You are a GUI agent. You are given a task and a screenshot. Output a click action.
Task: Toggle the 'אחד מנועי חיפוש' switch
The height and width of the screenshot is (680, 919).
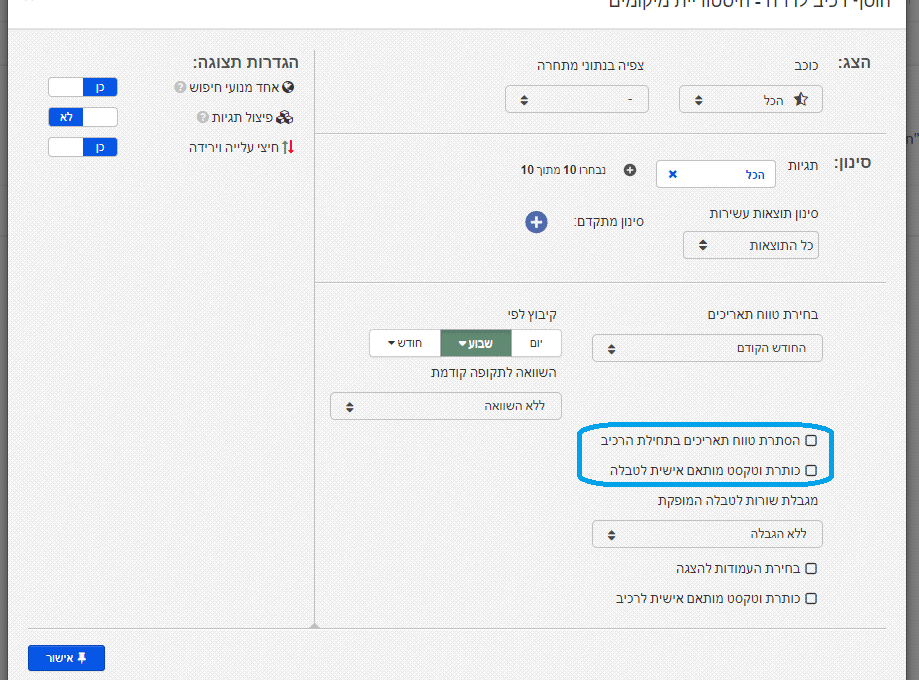[x=83, y=87]
